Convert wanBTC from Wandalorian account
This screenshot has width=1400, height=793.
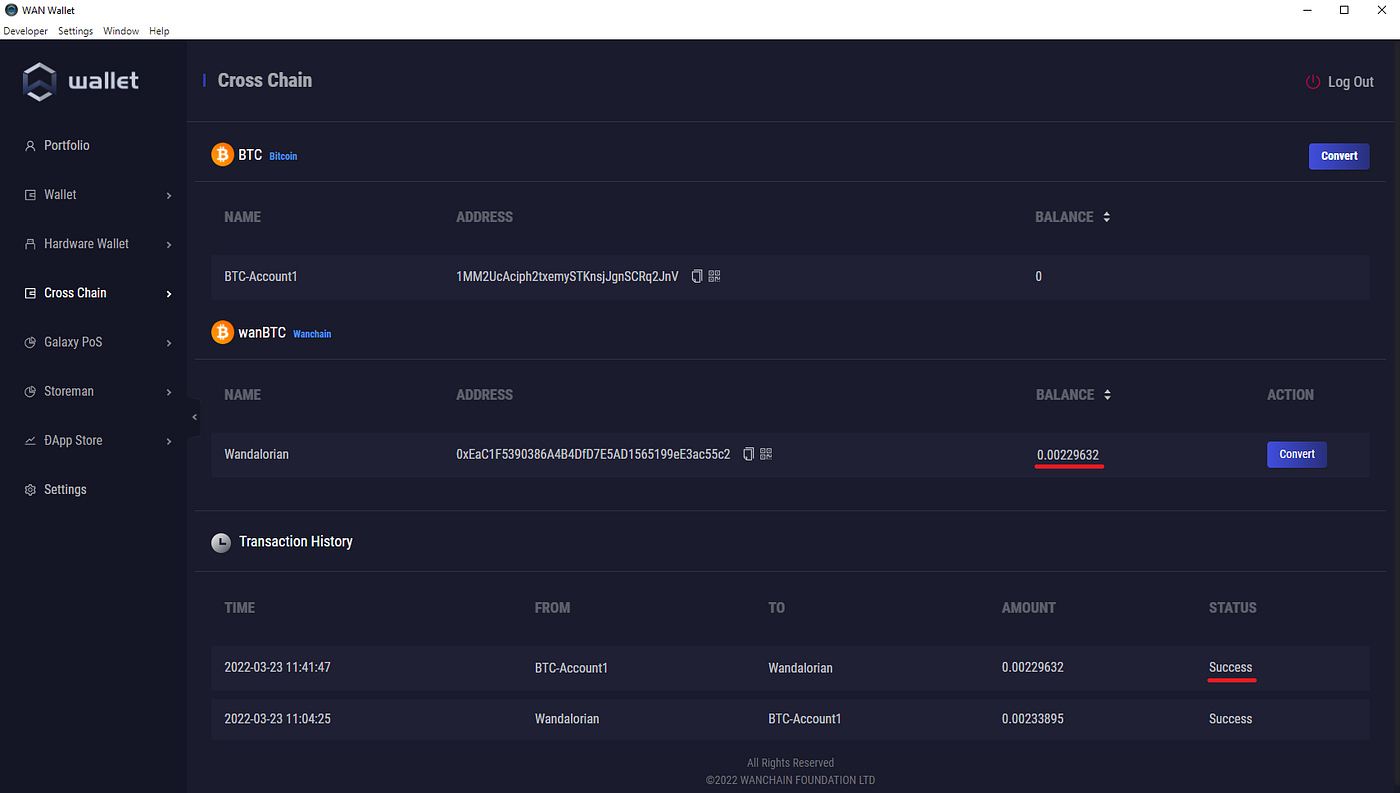click(1296, 454)
